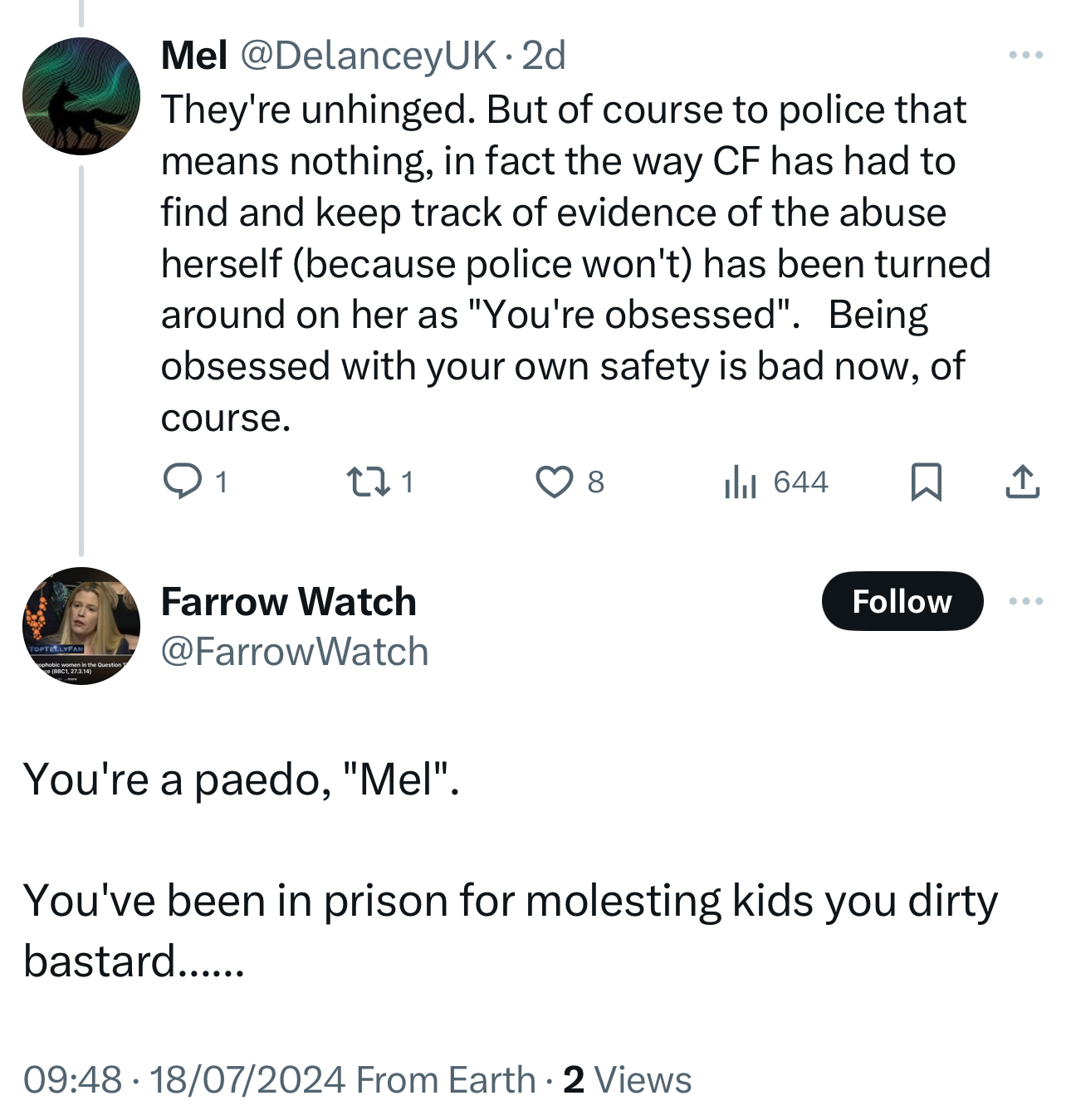Open the @DelanceyUK handle link
Viewport: 1071px width, 1120px height.
(x=369, y=56)
